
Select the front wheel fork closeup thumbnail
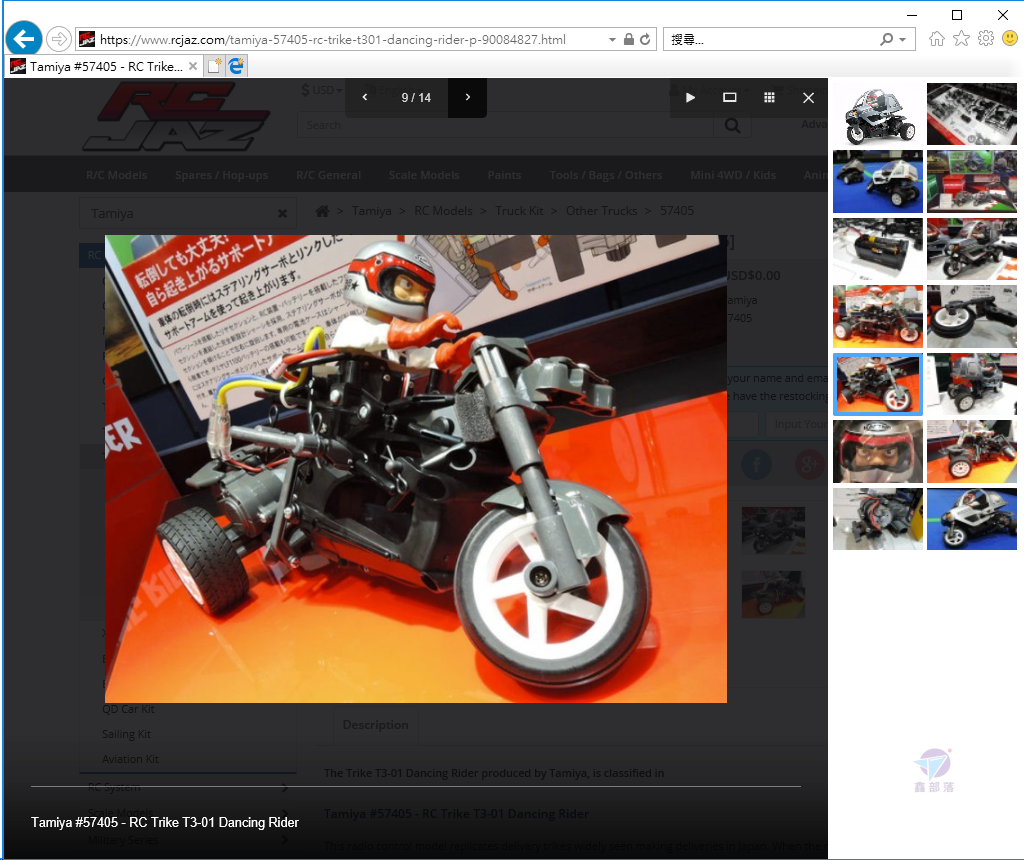coord(972,317)
